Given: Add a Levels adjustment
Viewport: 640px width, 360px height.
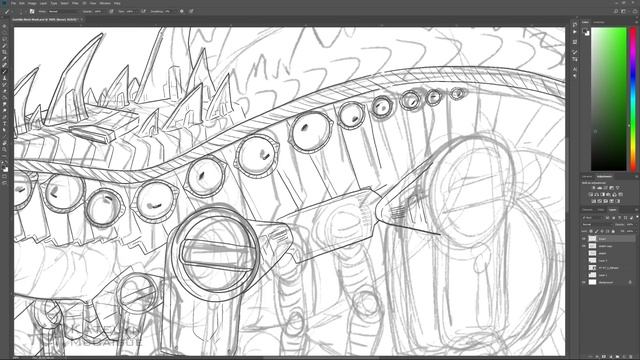Looking at the screenshot, I should point(599,188).
